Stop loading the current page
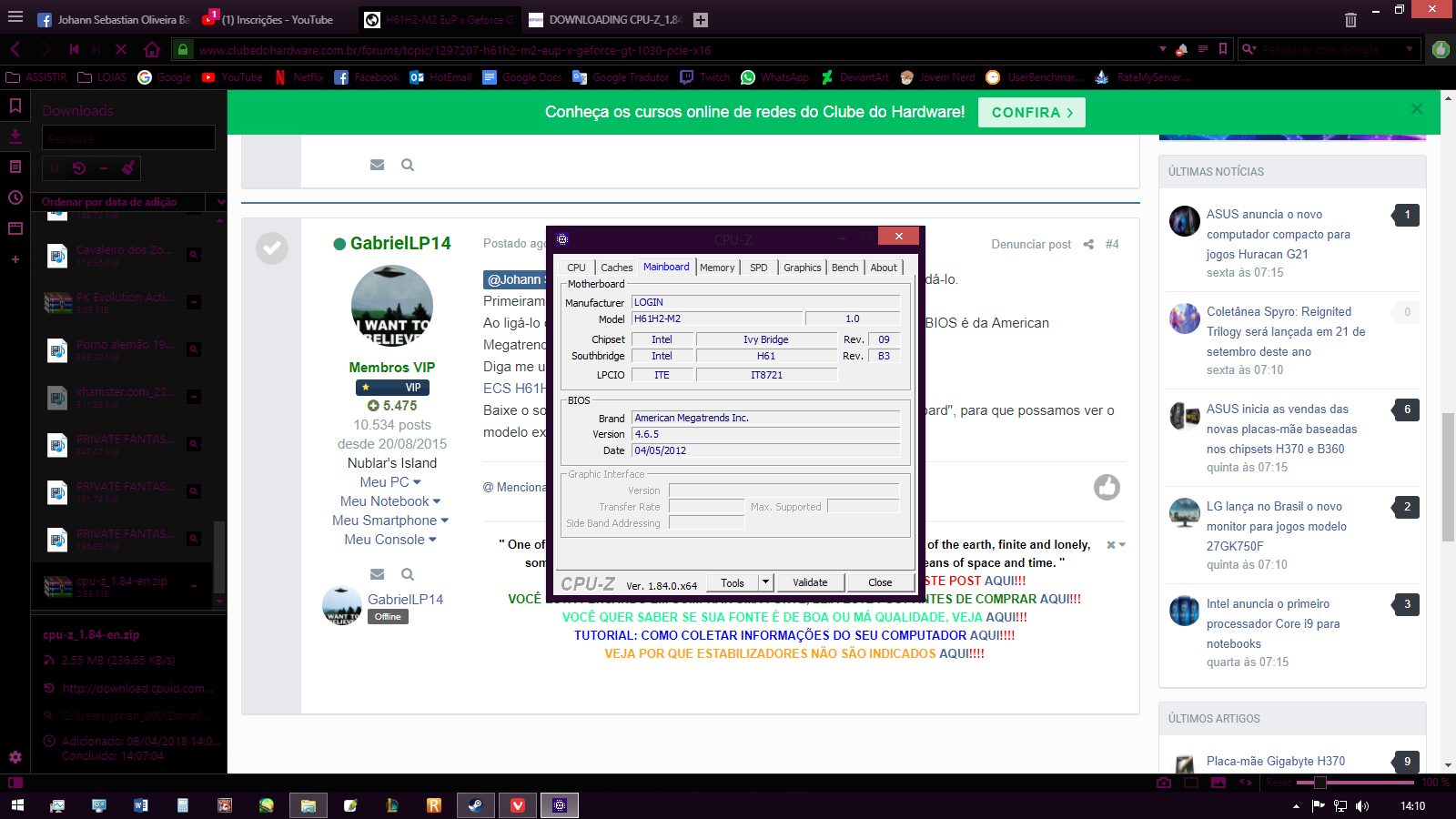Viewport: 1456px width, 819px height. pos(121,49)
